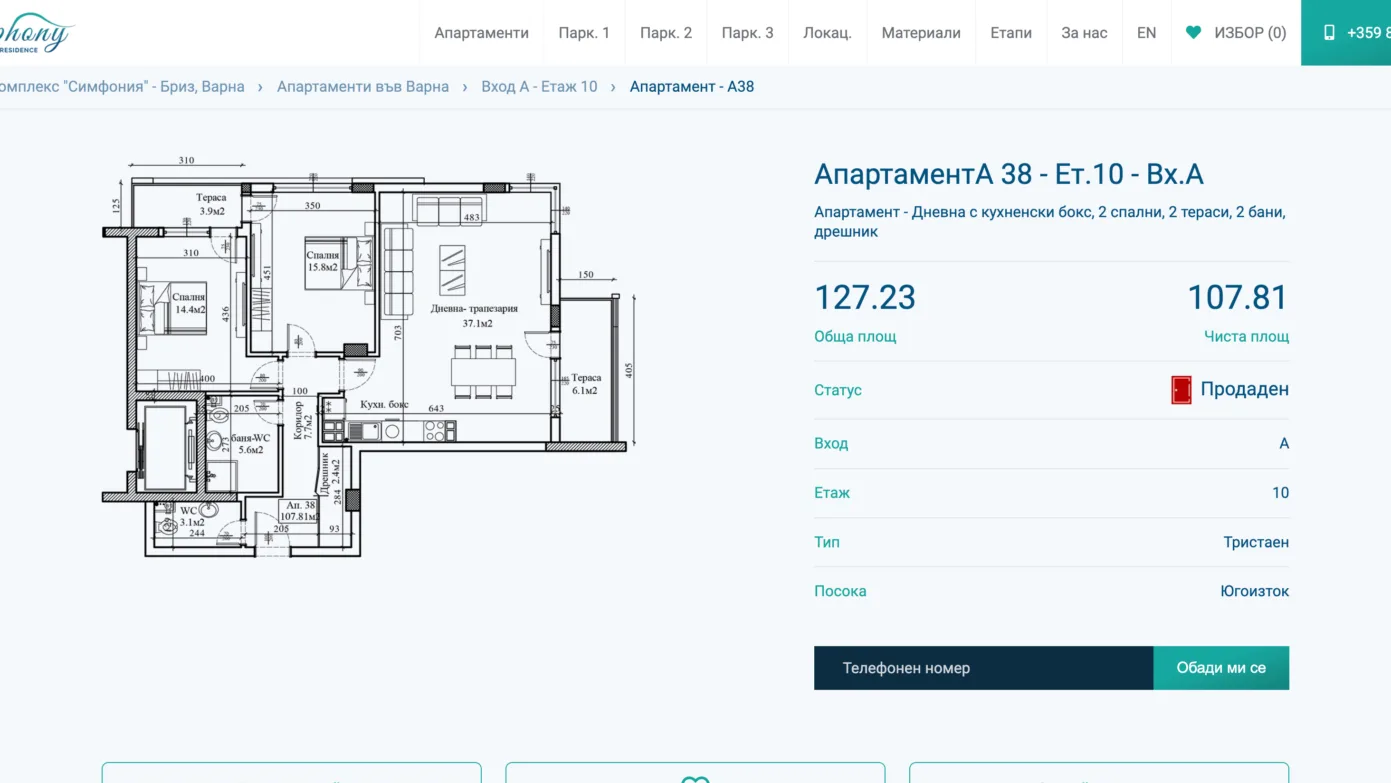Click the phone icon in header

pos(1329,32)
